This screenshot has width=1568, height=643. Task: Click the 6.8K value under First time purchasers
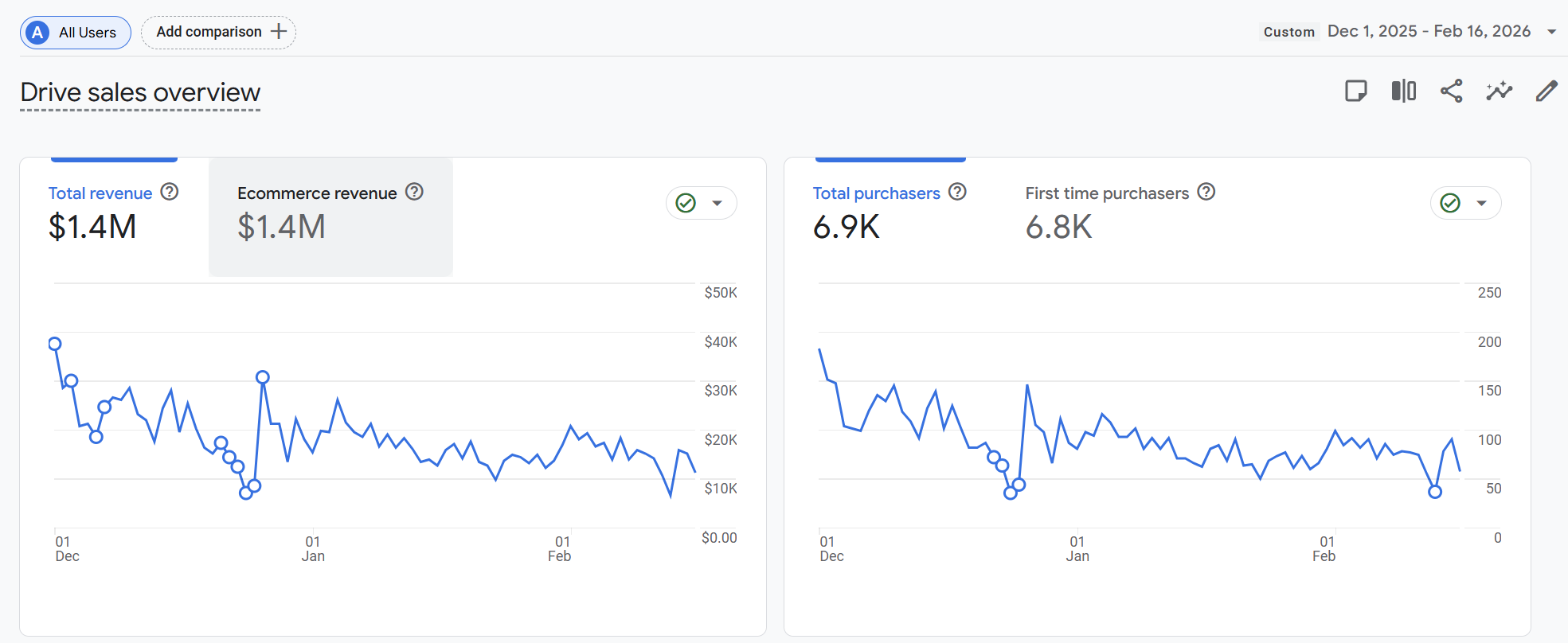[x=1059, y=227]
